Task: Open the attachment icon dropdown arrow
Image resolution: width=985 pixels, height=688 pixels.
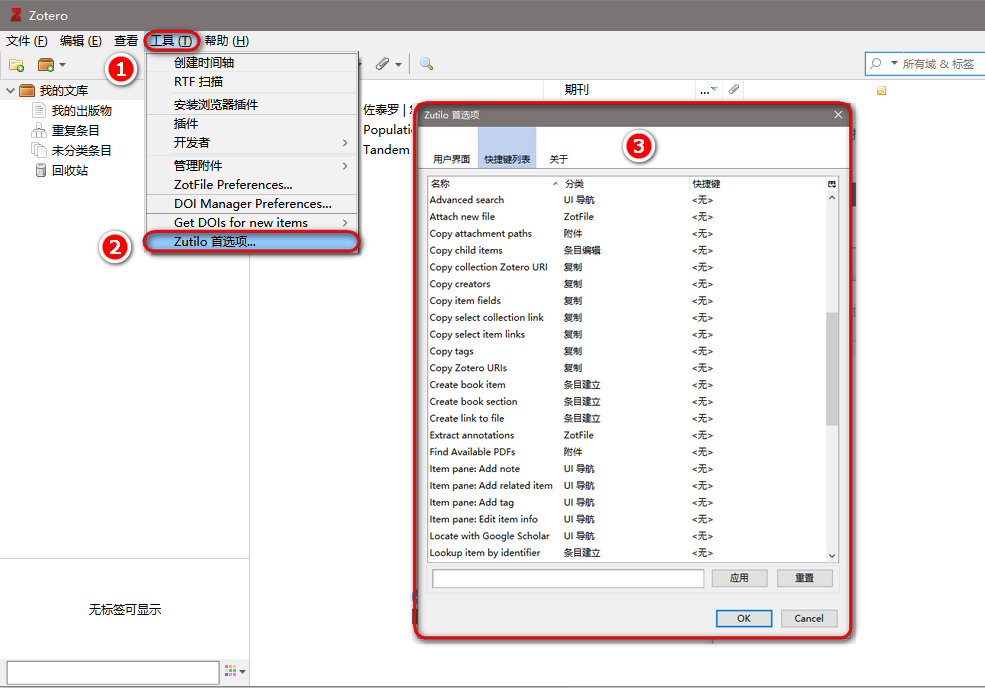Action: click(398, 64)
